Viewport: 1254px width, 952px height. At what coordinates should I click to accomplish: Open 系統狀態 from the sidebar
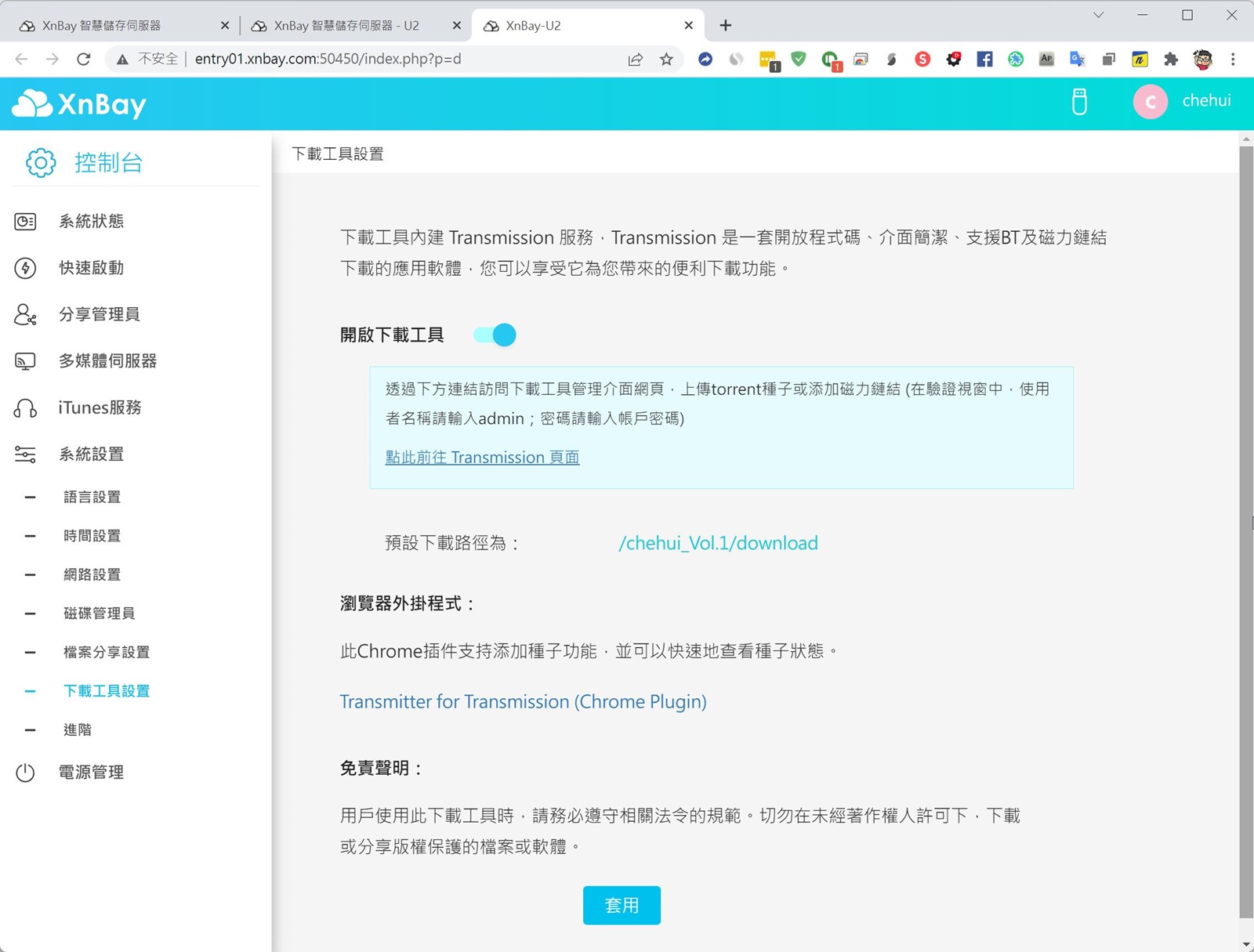click(91, 222)
